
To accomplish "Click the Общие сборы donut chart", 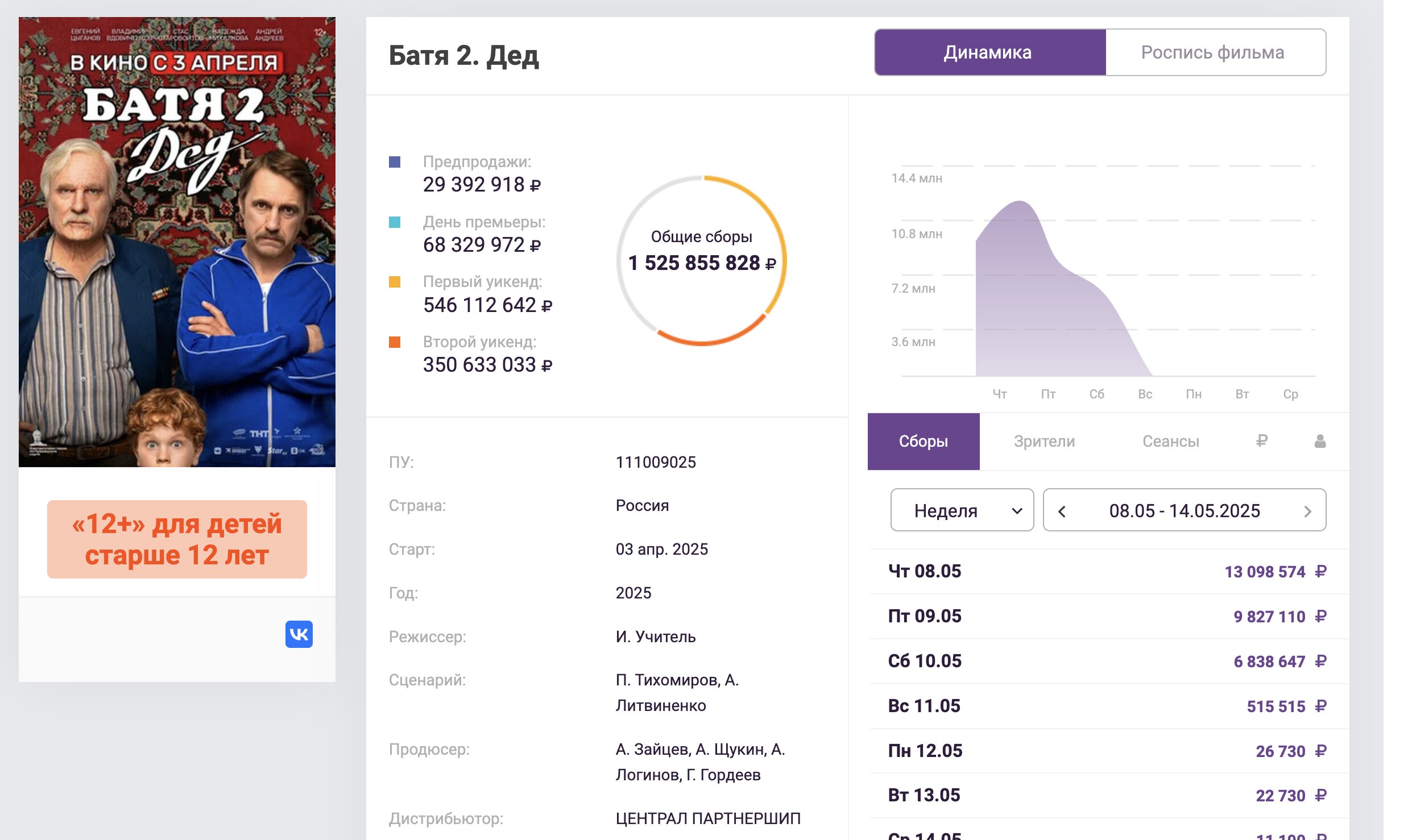I will [x=702, y=260].
